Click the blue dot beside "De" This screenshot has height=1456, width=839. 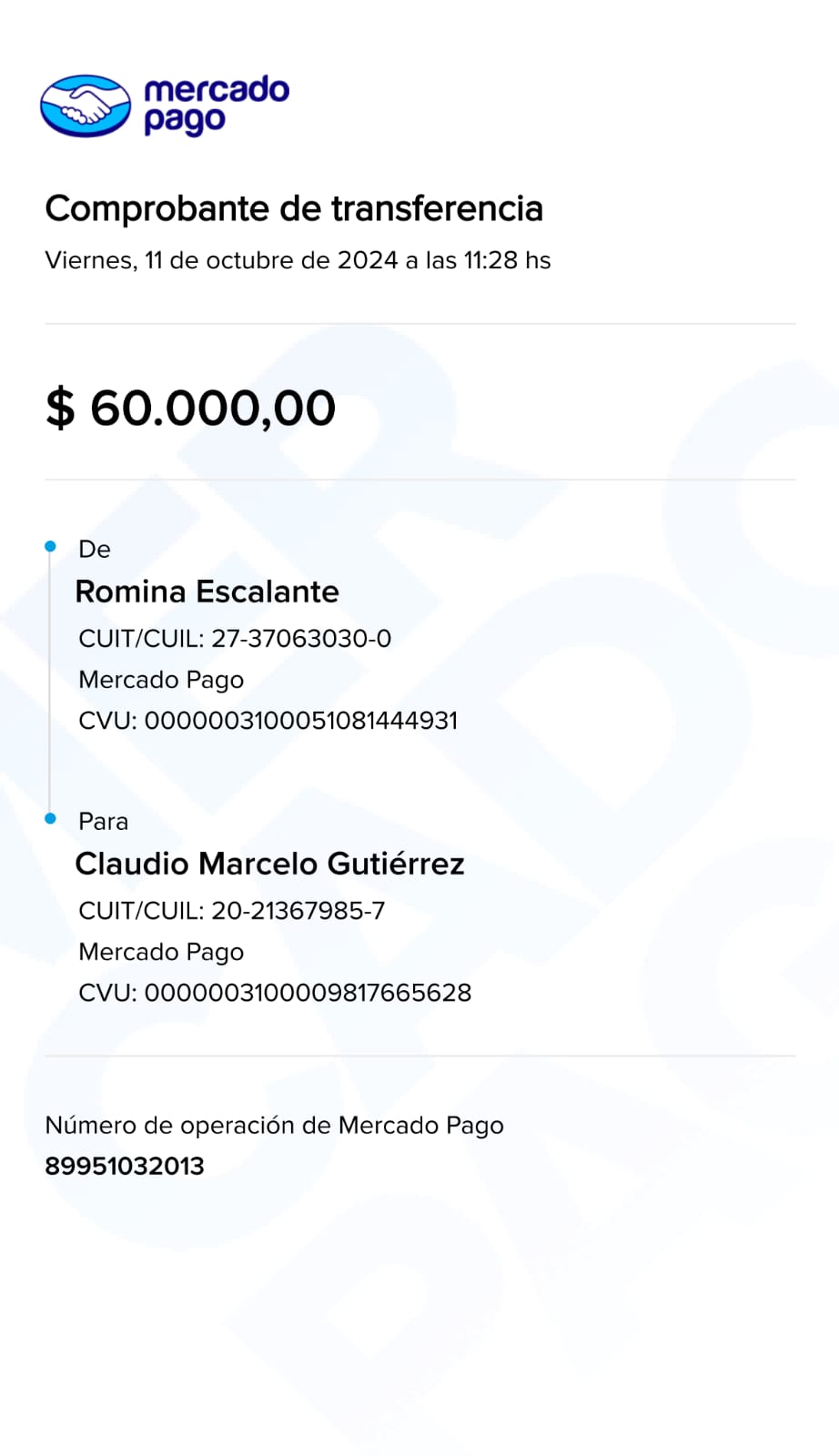tap(51, 546)
